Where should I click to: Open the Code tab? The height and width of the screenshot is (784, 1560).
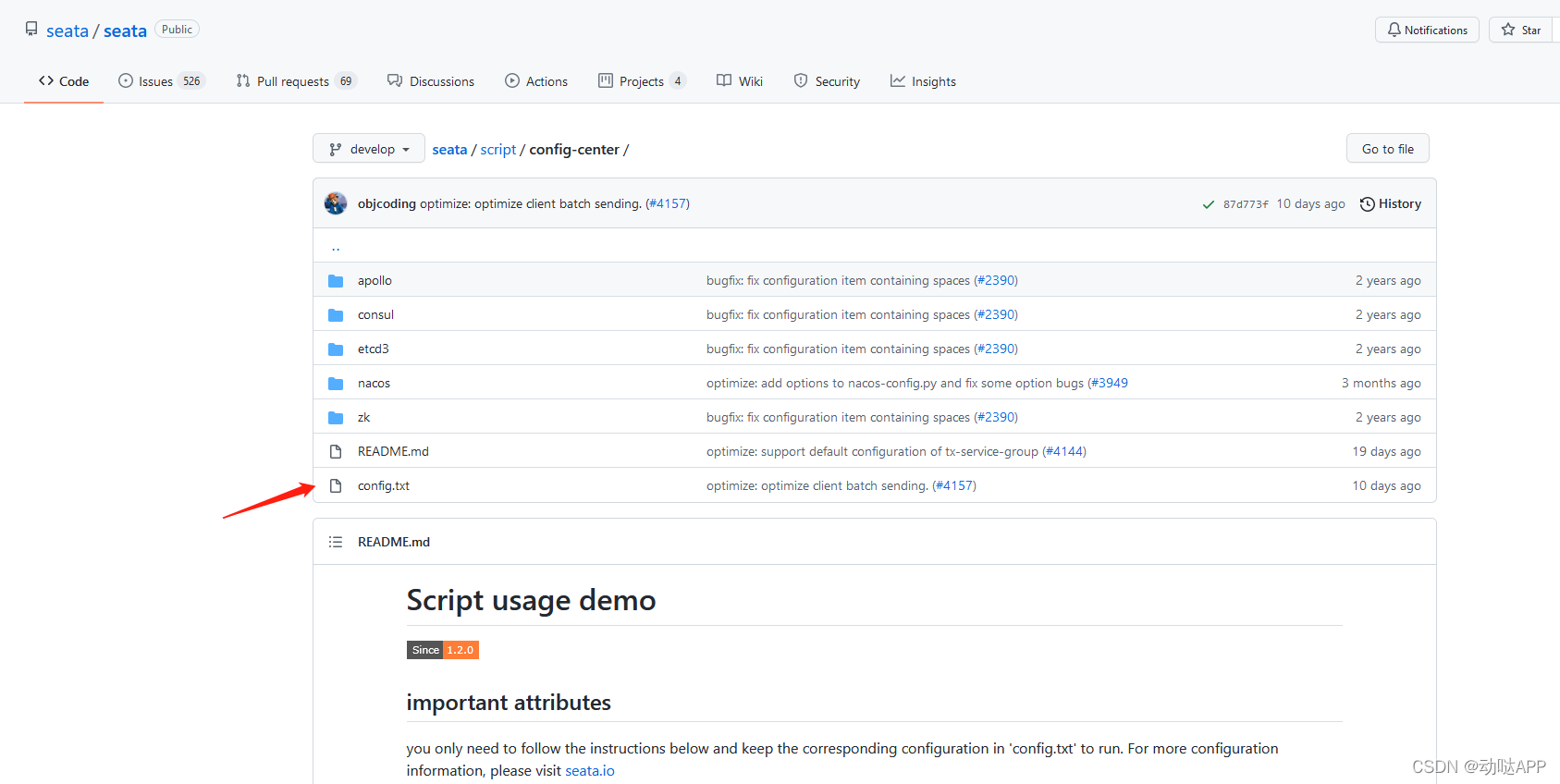(x=64, y=81)
